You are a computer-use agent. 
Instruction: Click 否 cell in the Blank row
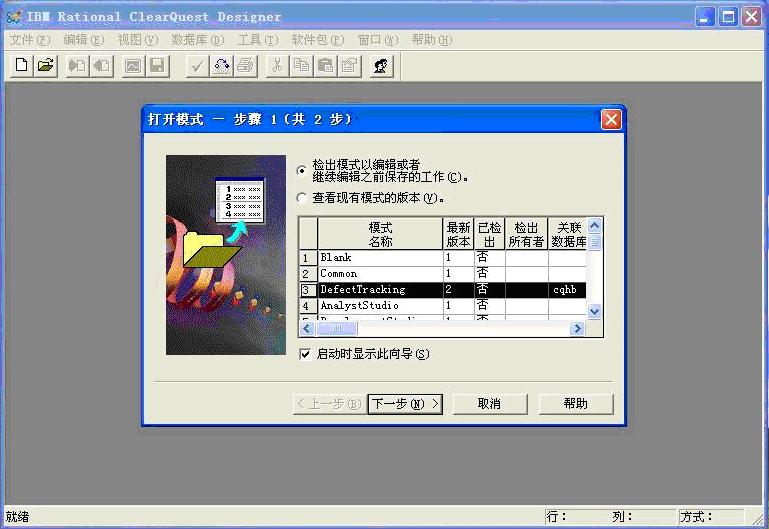pyautogui.click(x=489, y=258)
